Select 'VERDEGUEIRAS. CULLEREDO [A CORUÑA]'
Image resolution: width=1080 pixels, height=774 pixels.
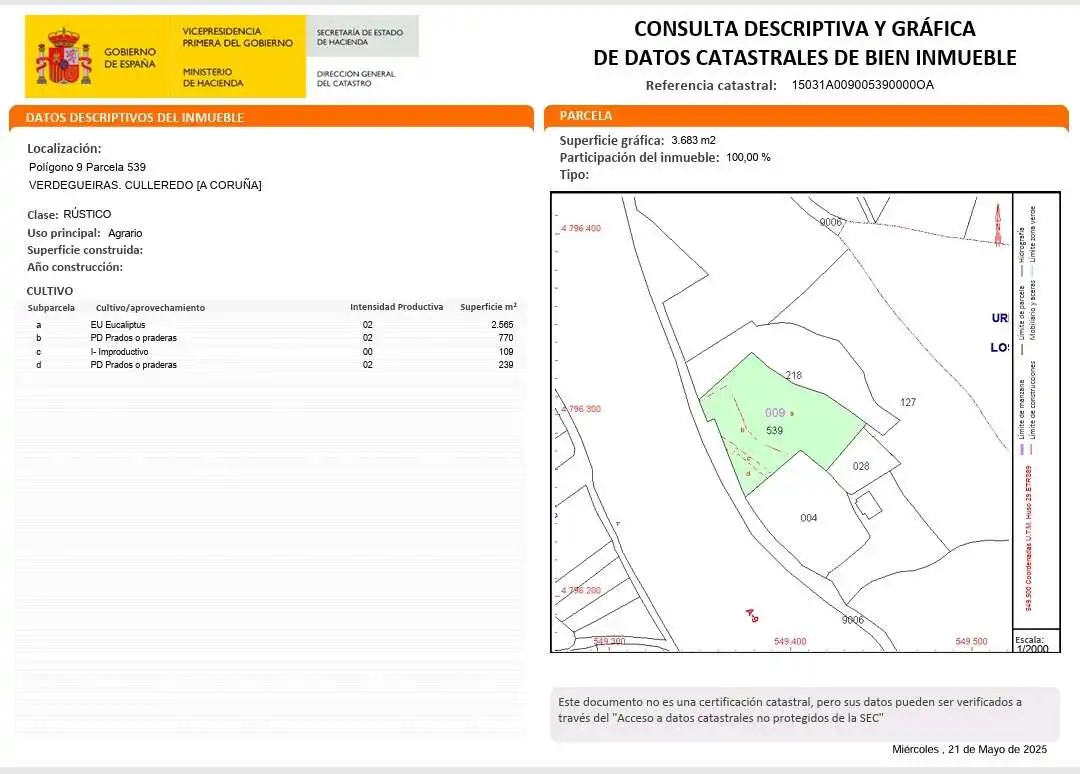(145, 185)
